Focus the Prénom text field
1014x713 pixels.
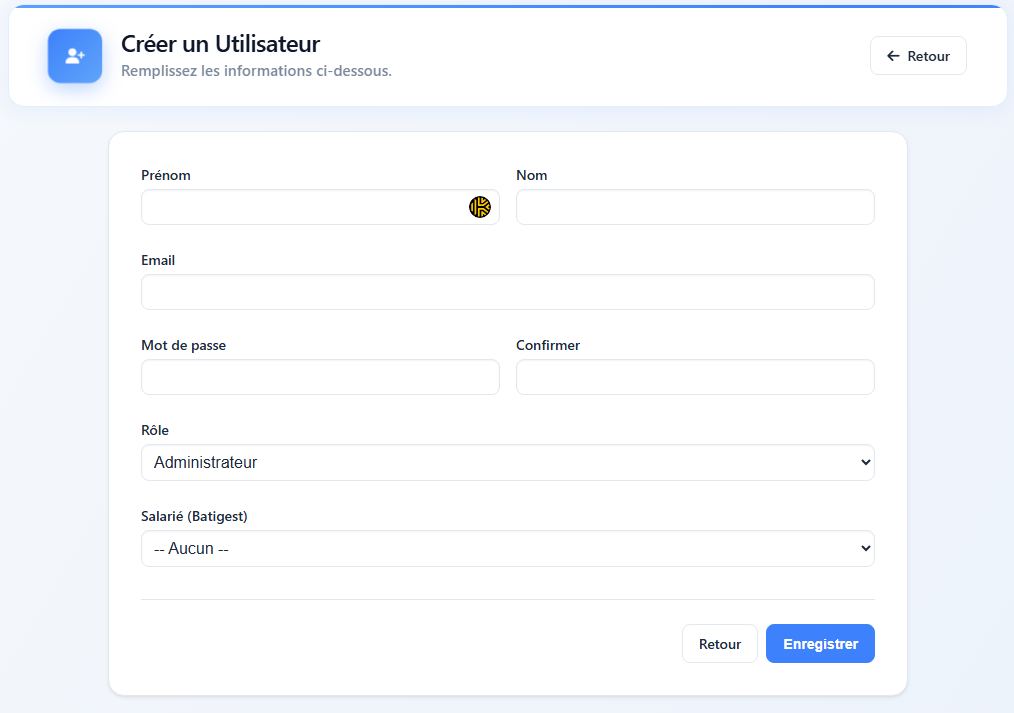(x=300, y=207)
